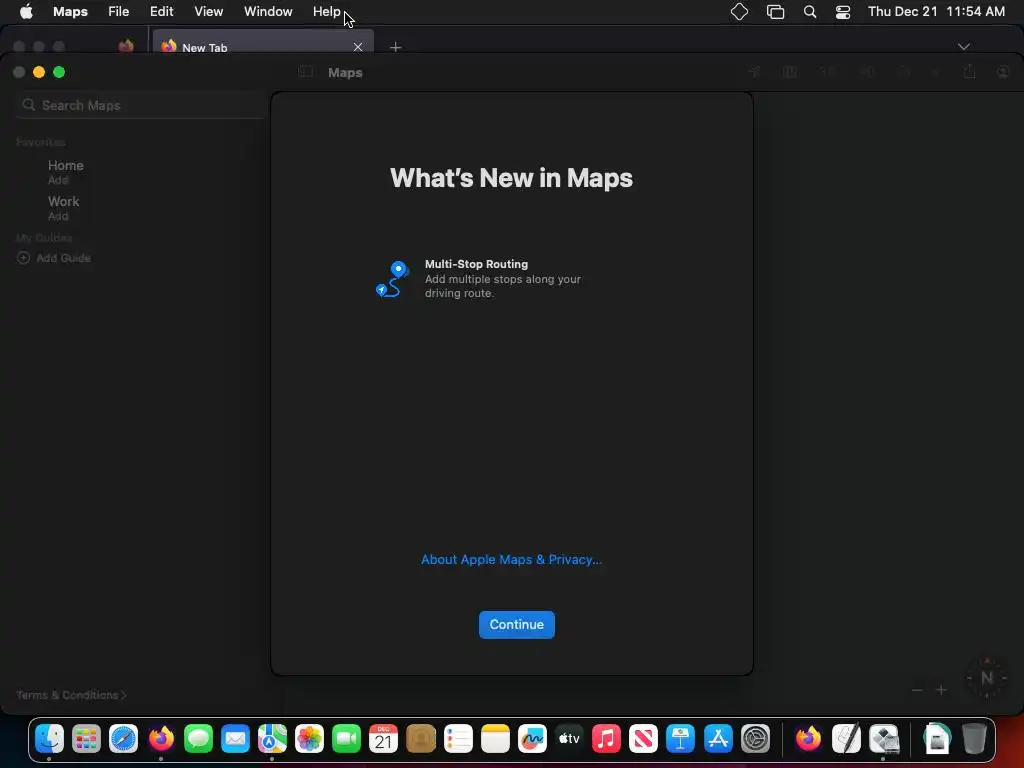The height and width of the screenshot is (768, 1024).
Task: Click Spotlight search icon in menu bar
Action: (x=810, y=12)
